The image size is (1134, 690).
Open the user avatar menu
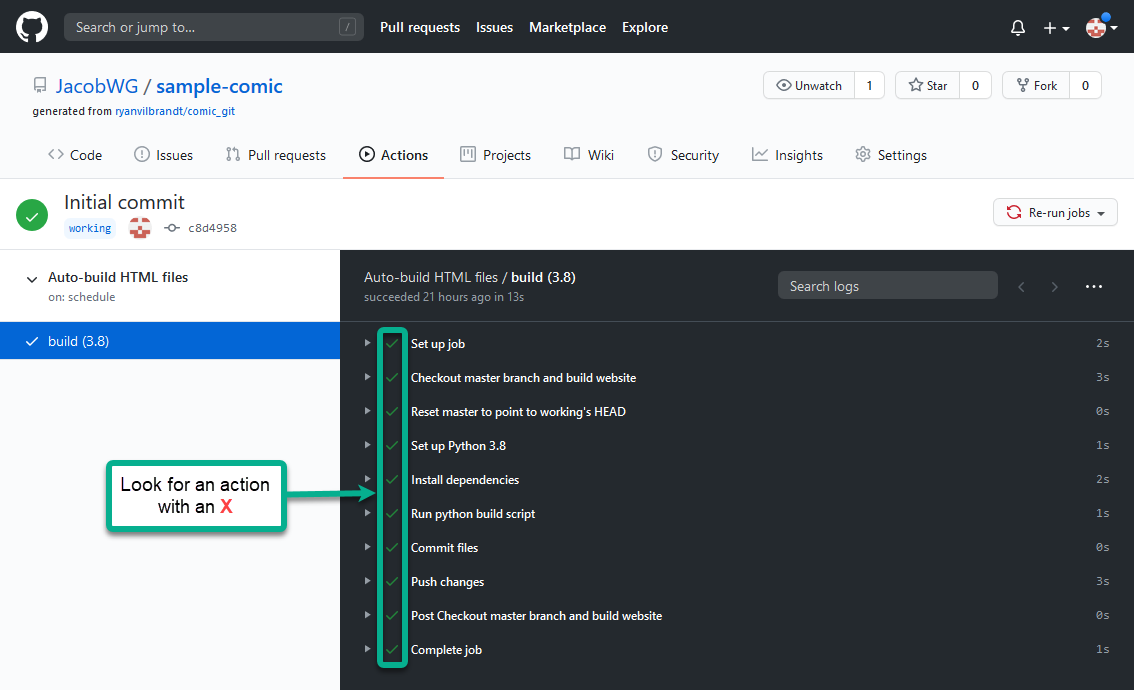click(x=1101, y=27)
